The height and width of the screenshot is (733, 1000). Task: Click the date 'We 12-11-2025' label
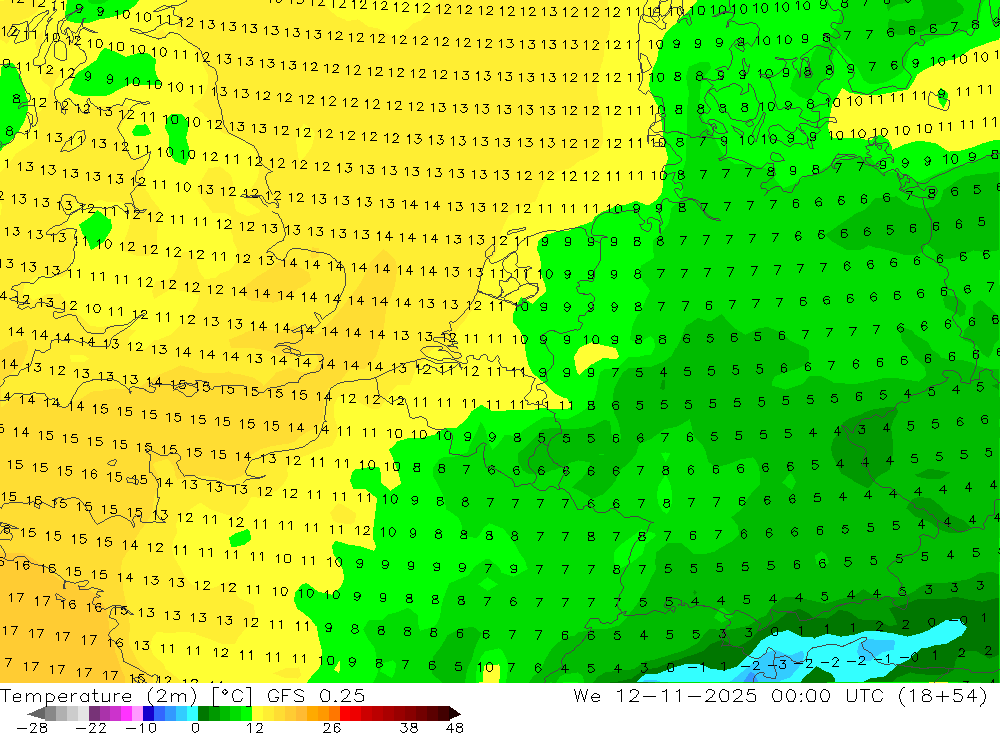tap(665, 696)
